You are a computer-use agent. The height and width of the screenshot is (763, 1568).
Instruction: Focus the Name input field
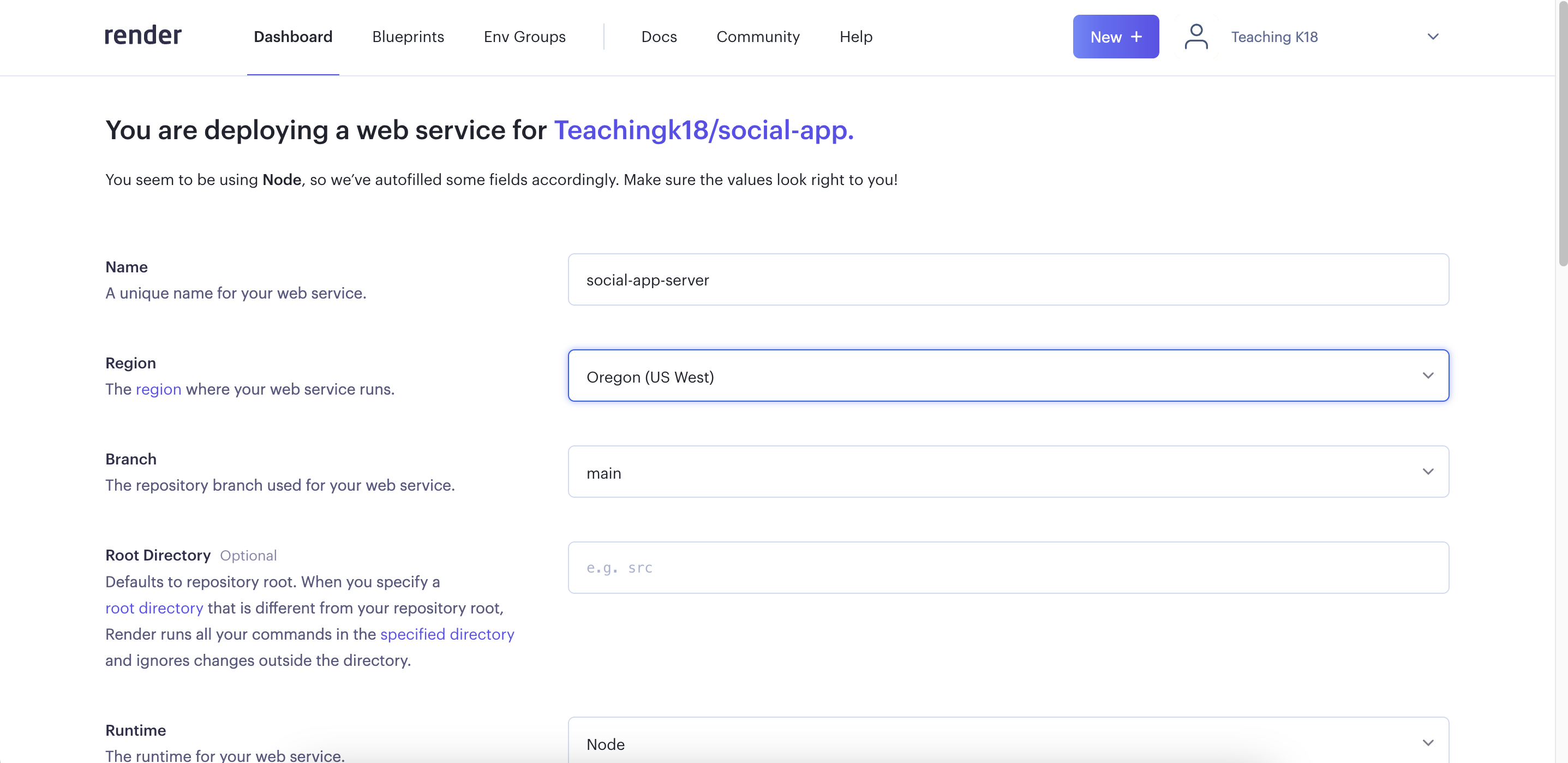point(1007,279)
